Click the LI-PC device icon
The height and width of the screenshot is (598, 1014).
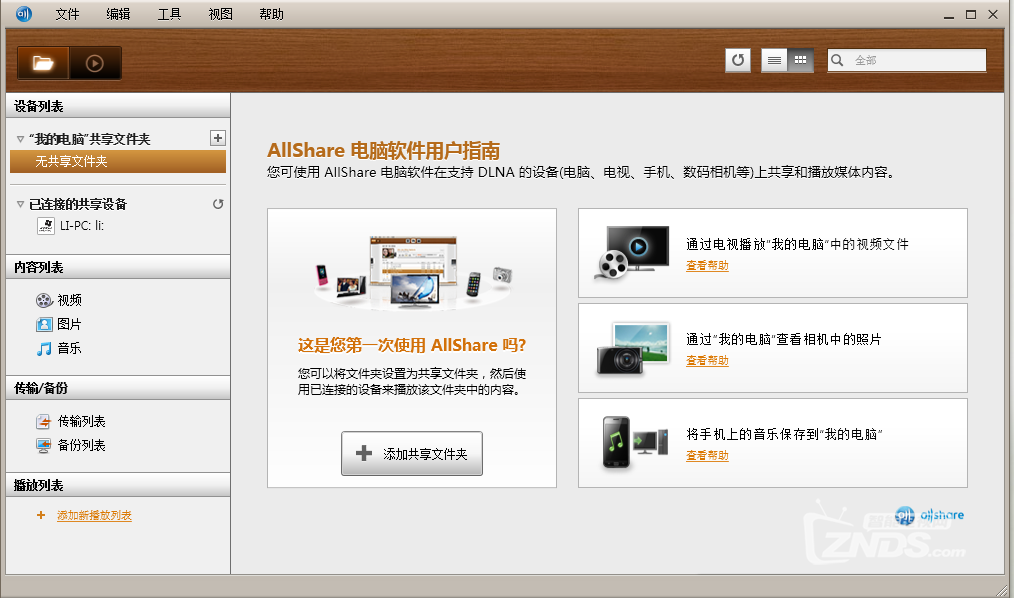point(46,226)
